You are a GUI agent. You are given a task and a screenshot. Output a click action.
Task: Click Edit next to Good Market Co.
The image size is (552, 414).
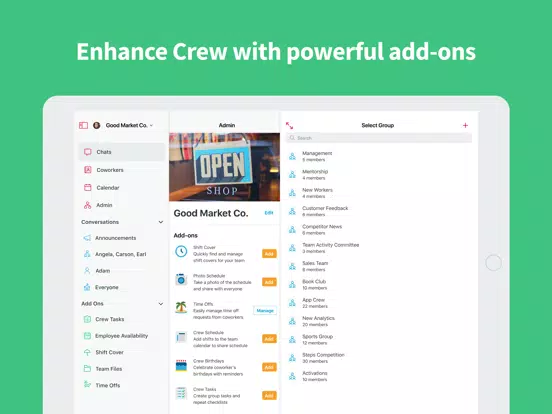click(269, 213)
